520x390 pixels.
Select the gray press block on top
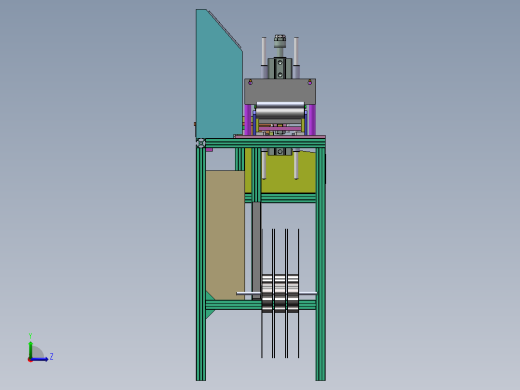point(280,91)
